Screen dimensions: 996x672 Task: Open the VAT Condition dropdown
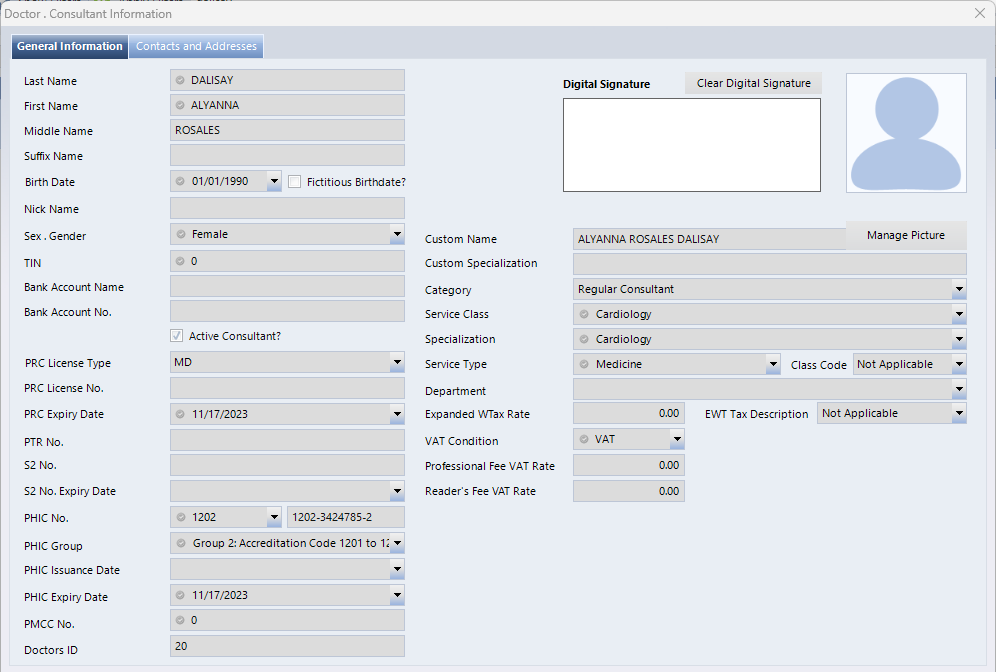(677, 439)
